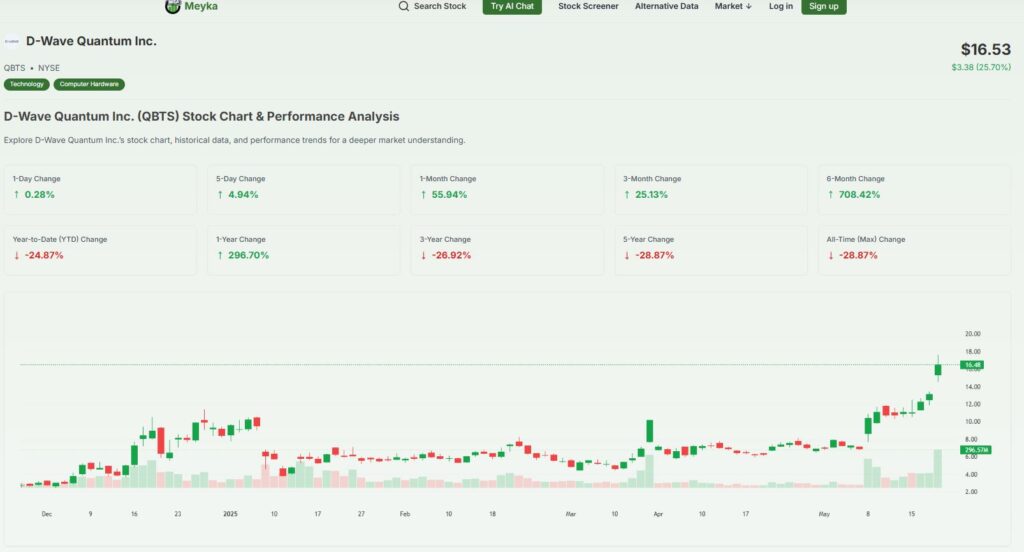The image size is (1024, 552).
Task: Click the 5-Year Change value -28.87%
Action: tap(654, 255)
